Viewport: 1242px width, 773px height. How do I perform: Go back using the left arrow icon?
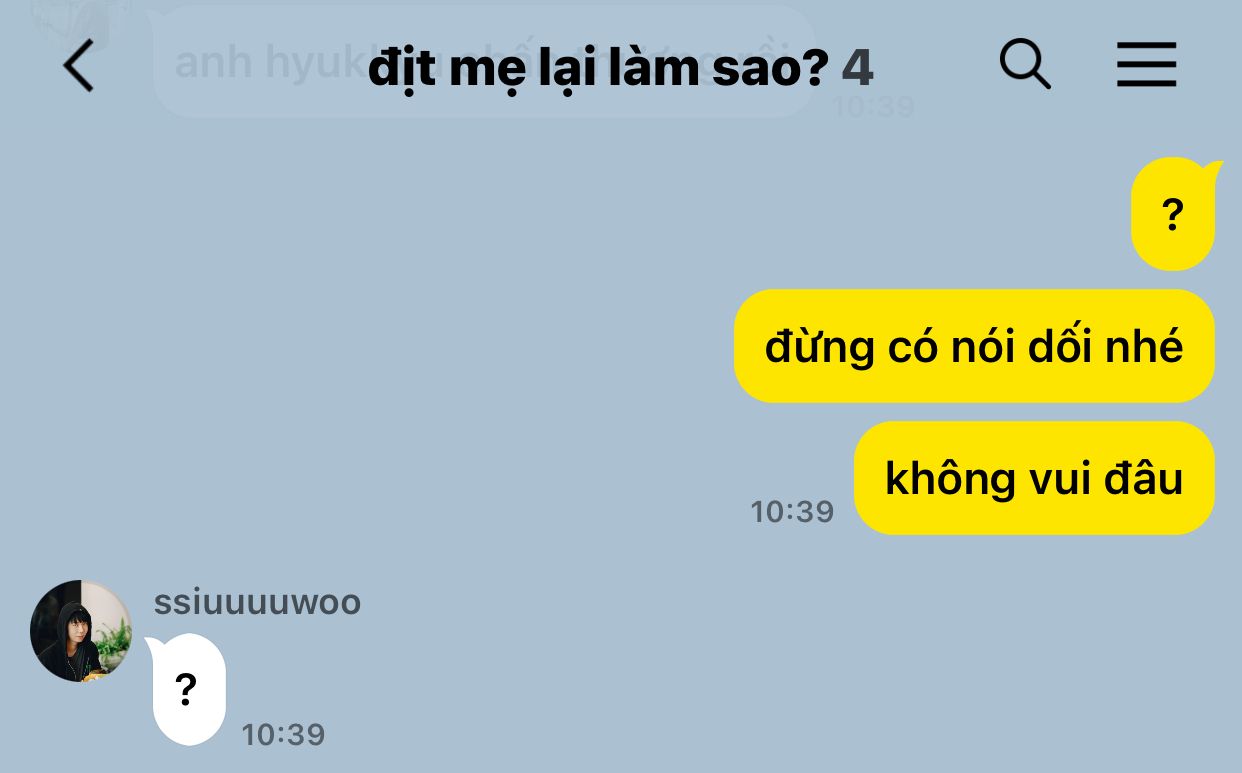click(78, 67)
